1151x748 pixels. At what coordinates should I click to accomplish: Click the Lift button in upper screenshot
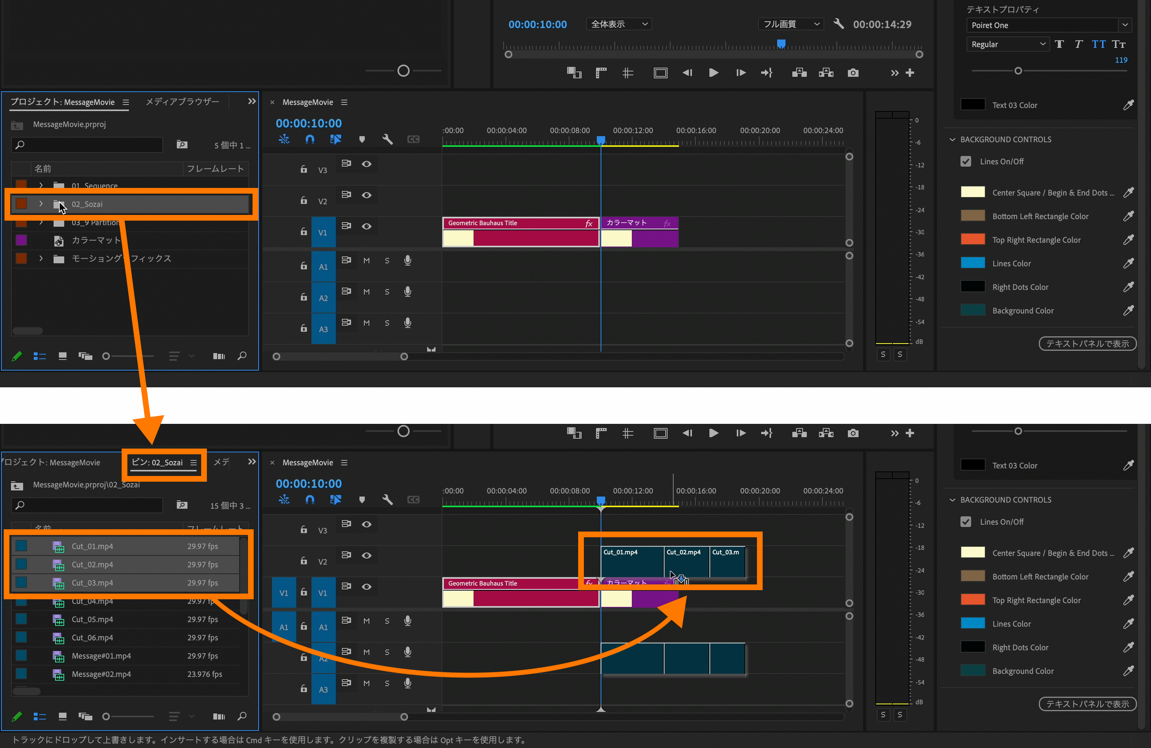799,73
